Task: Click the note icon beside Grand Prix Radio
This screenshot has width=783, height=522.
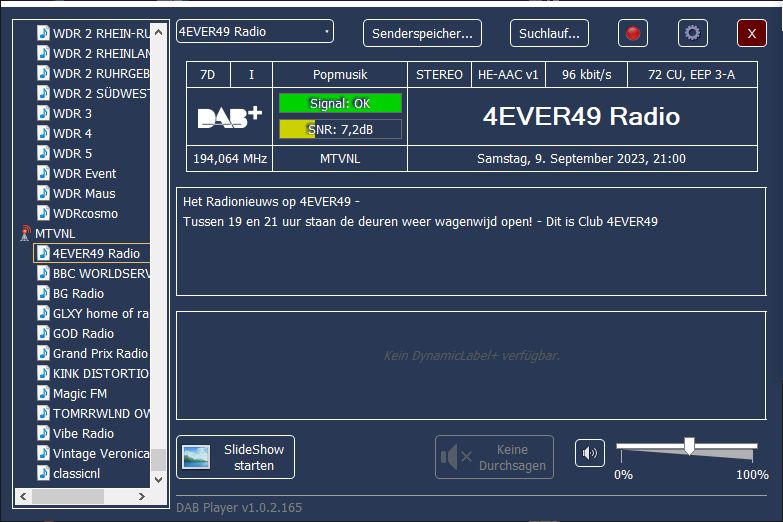Action: point(43,353)
